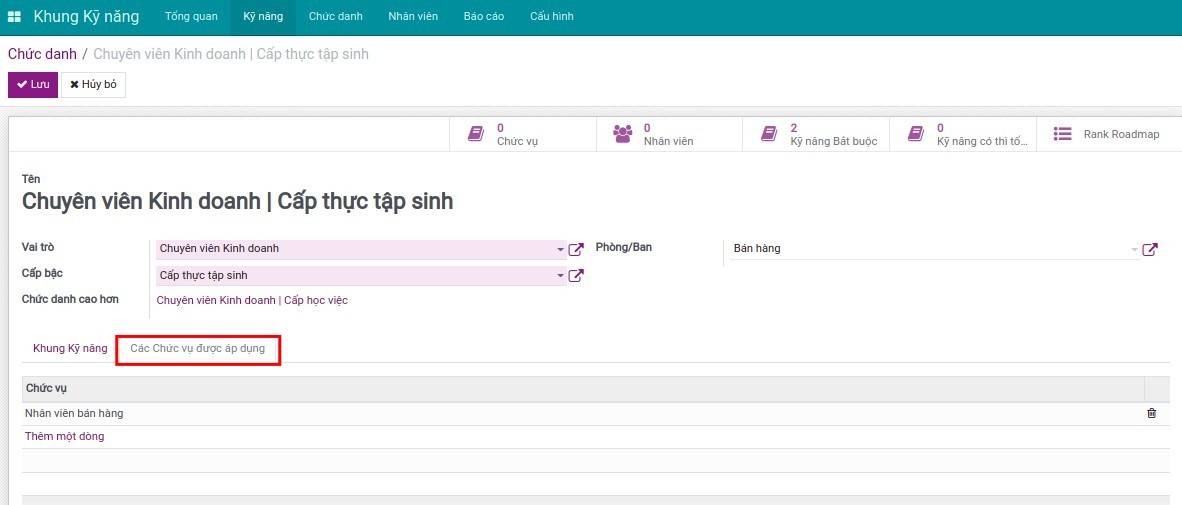Switch to the Khung Kỹ năng tab
1182x505 pixels.
tap(70, 348)
